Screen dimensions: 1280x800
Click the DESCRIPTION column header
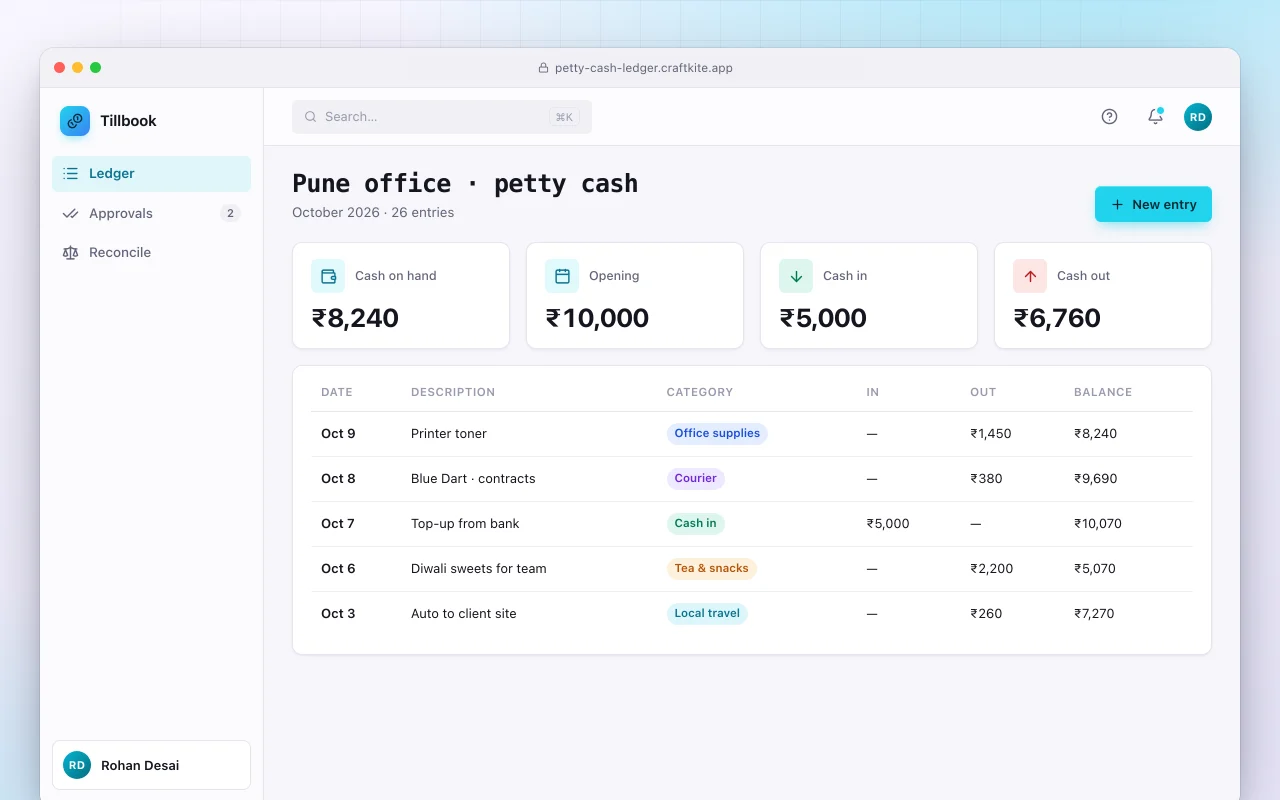pyautogui.click(x=453, y=392)
